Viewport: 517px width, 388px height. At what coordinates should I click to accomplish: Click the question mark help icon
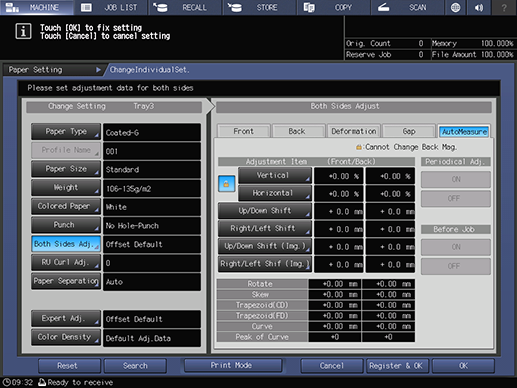point(504,7)
